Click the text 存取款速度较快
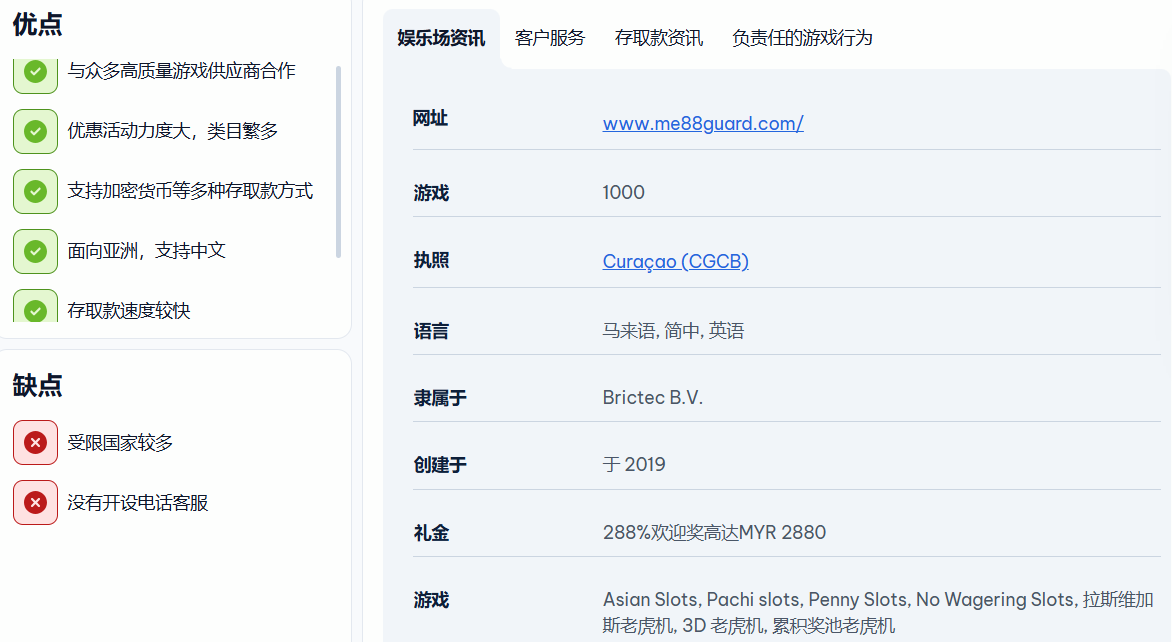 point(129,310)
